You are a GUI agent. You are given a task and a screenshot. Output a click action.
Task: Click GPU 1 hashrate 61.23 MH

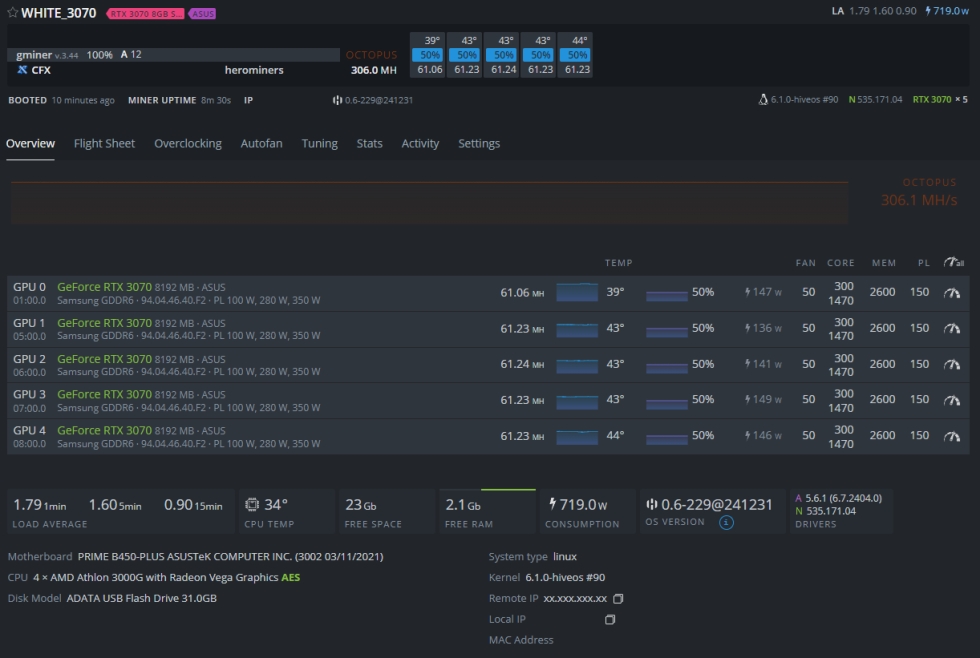tap(522, 328)
